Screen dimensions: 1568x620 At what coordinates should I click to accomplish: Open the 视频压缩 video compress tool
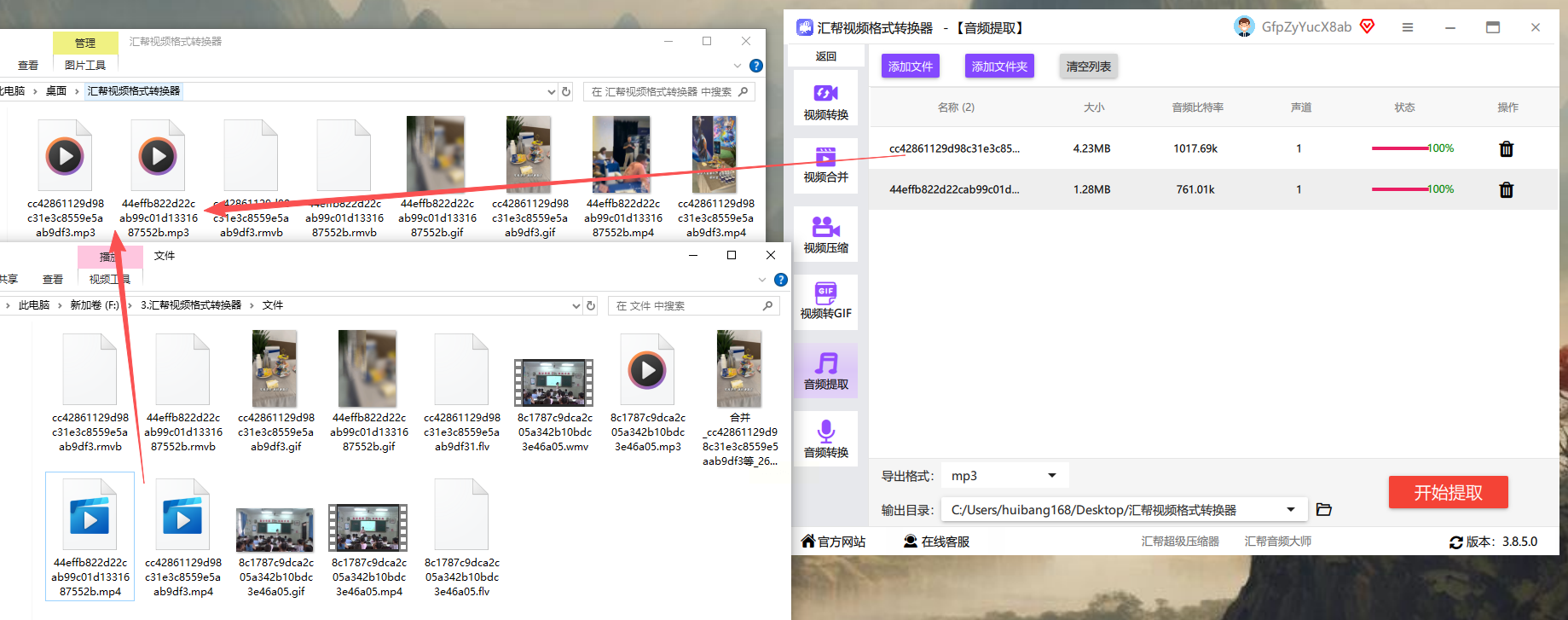[825, 235]
